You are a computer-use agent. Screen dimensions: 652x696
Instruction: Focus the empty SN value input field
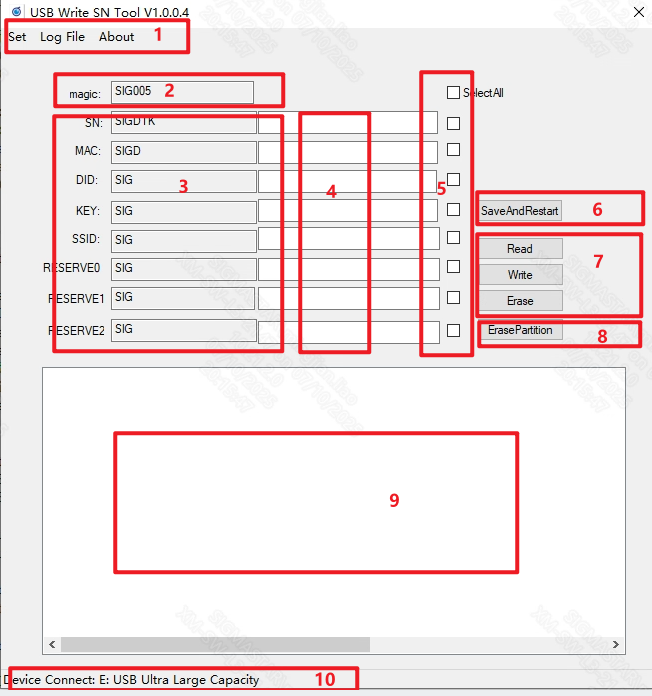coord(347,123)
